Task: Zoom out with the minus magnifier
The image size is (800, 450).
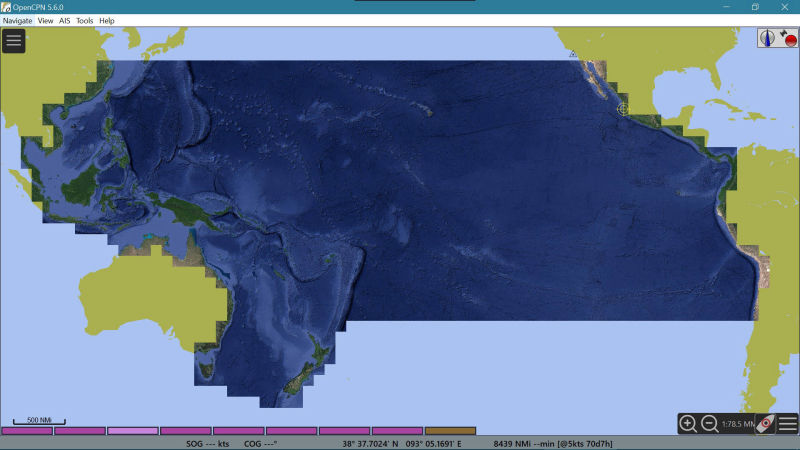Action: coord(709,423)
